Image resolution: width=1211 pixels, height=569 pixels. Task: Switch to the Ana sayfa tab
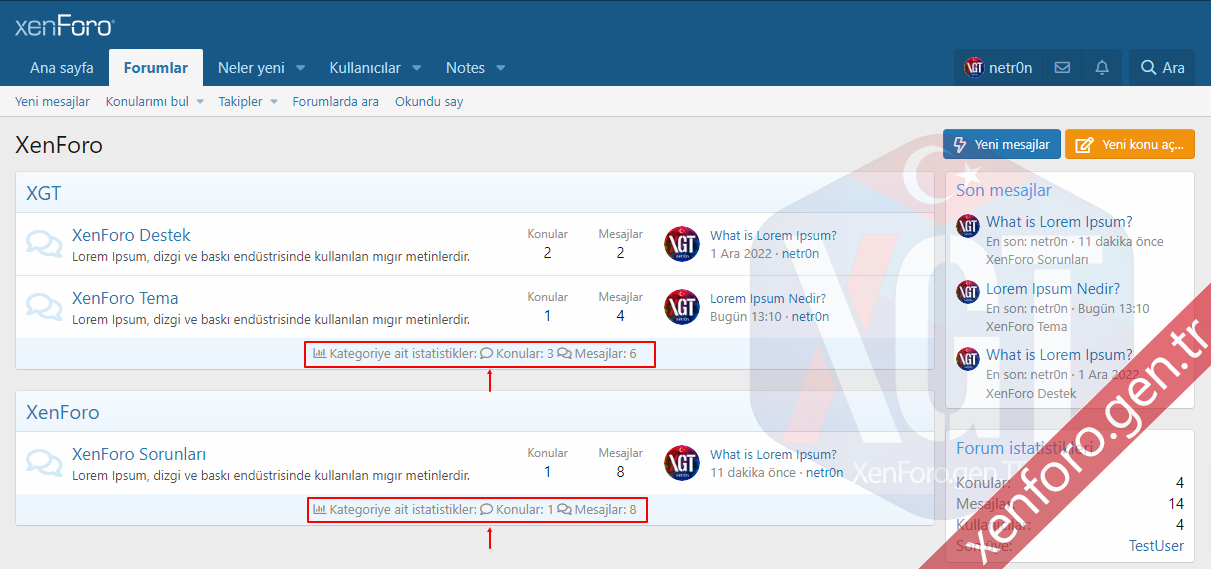[x=62, y=68]
